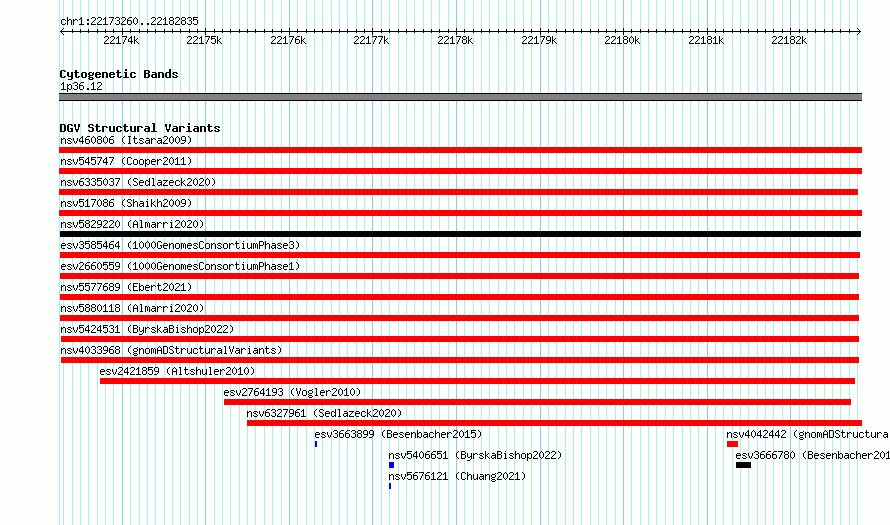
Task: Select the short red bar below nsv4042442
Action: 732,444
